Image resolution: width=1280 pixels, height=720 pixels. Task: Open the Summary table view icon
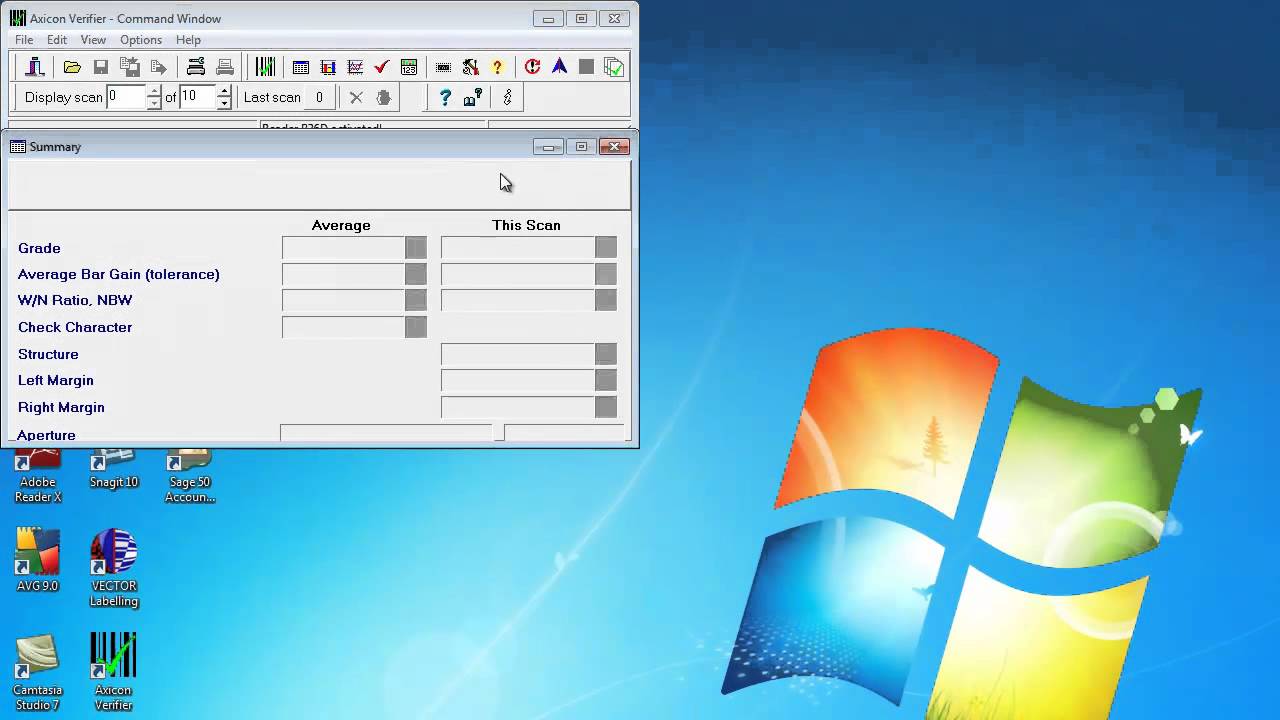coord(300,67)
